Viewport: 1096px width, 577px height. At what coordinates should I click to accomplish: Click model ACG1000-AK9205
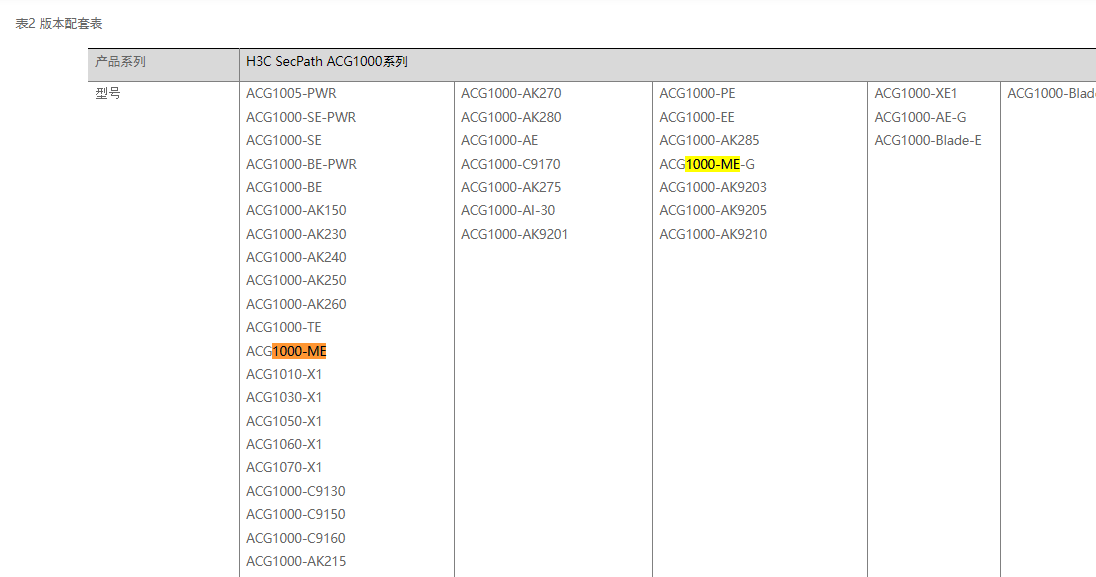pyautogui.click(x=713, y=211)
